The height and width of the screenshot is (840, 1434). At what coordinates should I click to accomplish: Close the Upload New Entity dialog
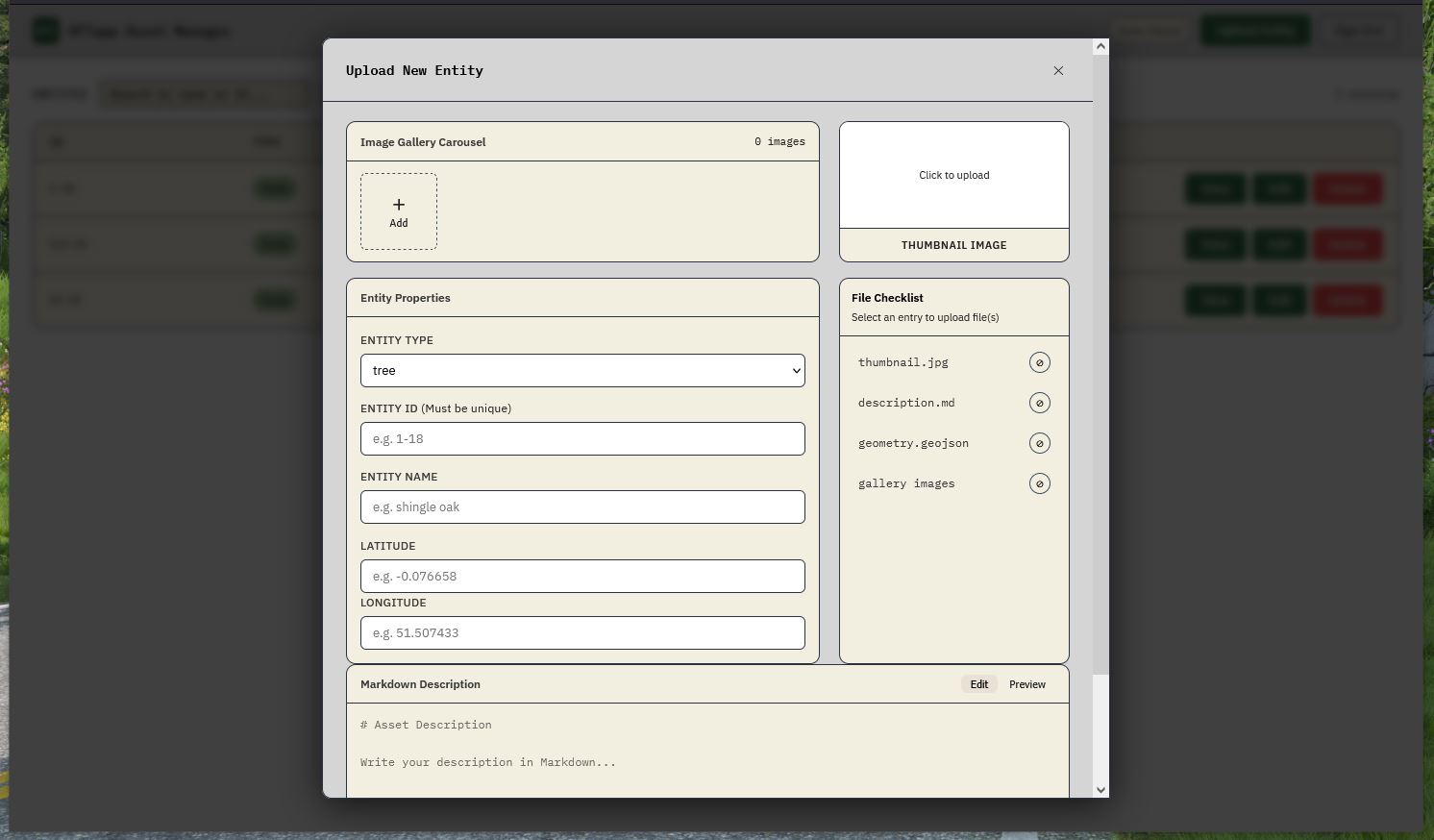click(x=1058, y=70)
